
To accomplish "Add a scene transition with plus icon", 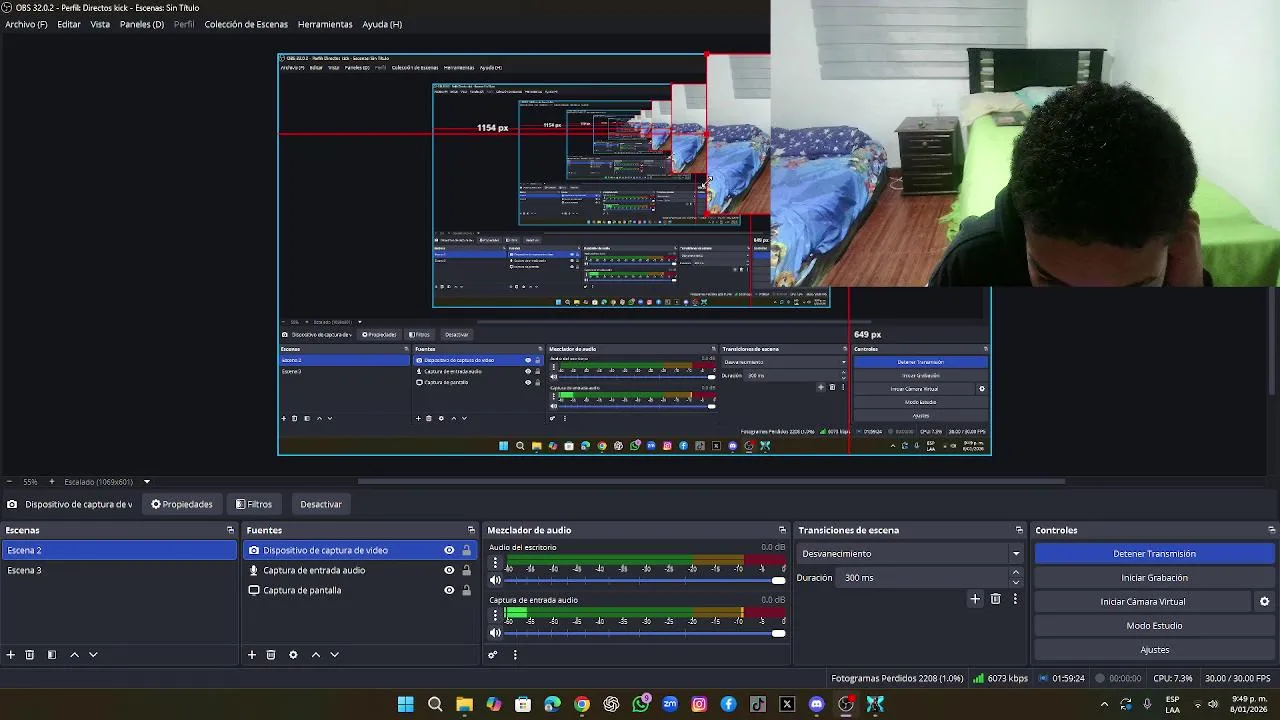I will (x=975, y=599).
